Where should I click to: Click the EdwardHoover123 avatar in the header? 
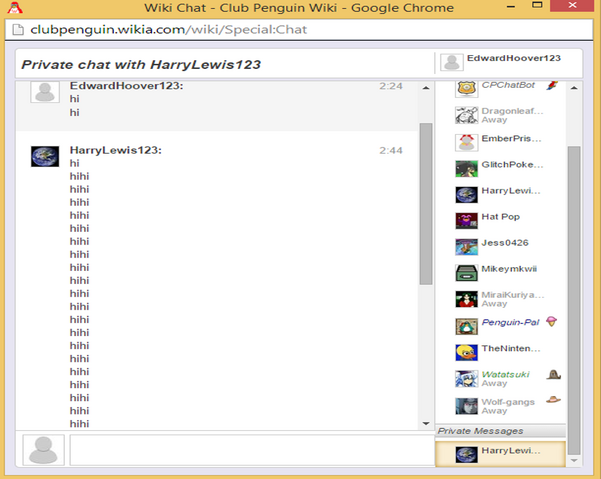[x=452, y=62]
